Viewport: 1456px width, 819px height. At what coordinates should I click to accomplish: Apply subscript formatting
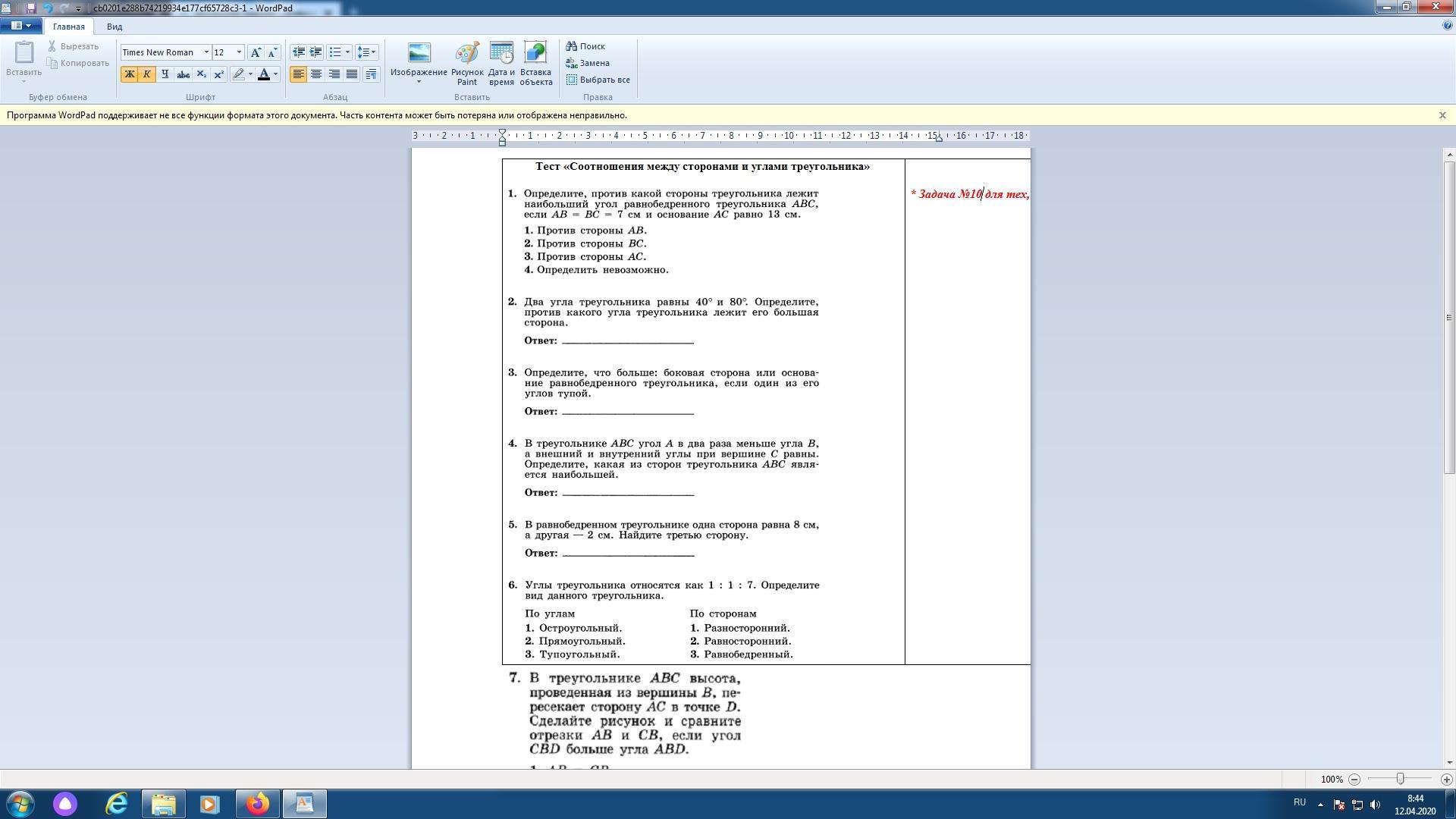point(201,74)
